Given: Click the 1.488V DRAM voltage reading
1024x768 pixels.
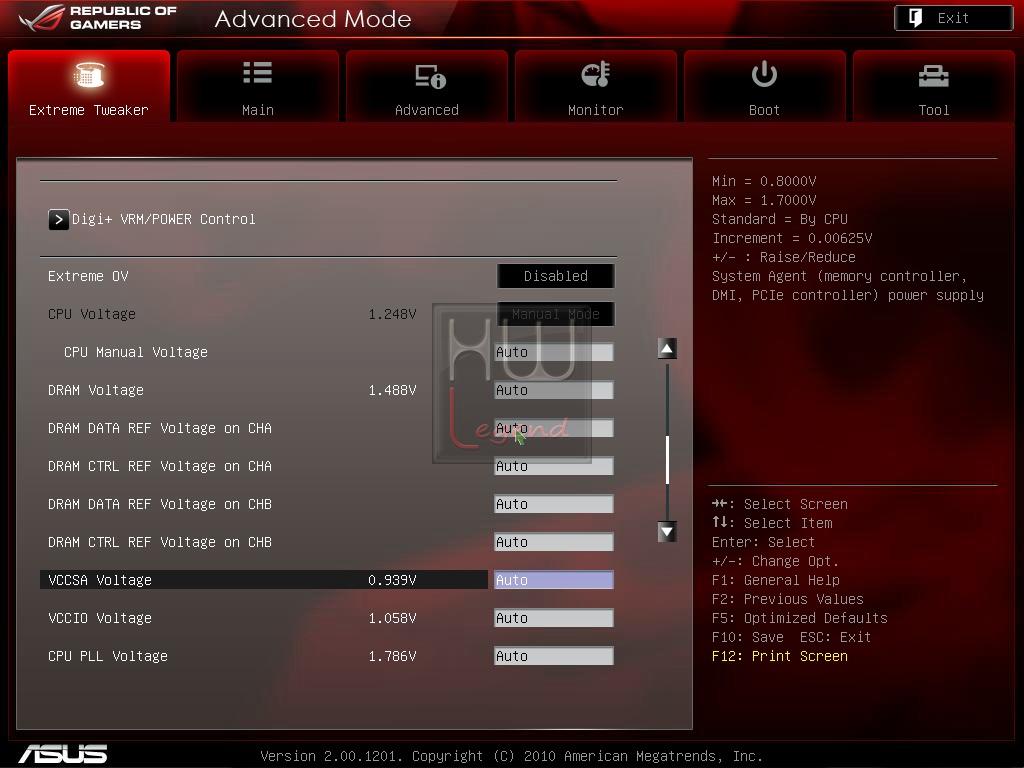Looking at the screenshot, I should 392,391.
